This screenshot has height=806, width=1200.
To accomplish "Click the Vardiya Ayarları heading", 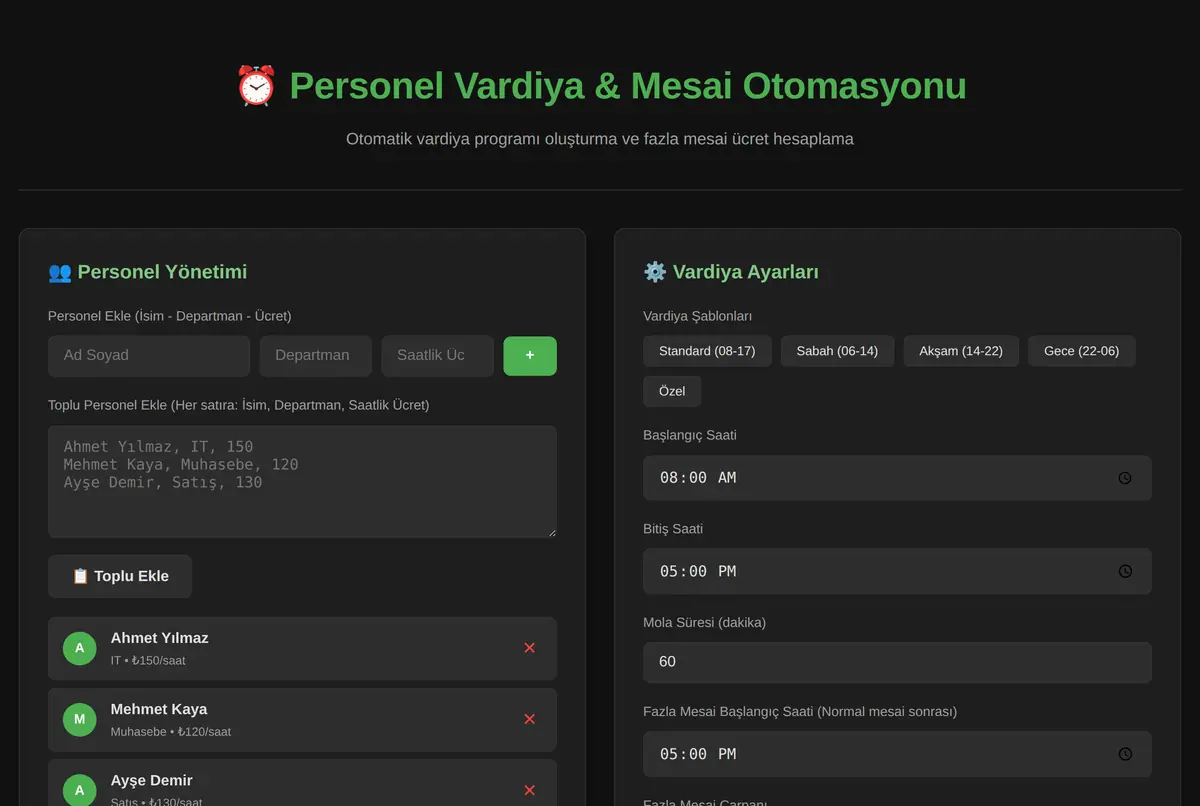I will coord(746,272).
